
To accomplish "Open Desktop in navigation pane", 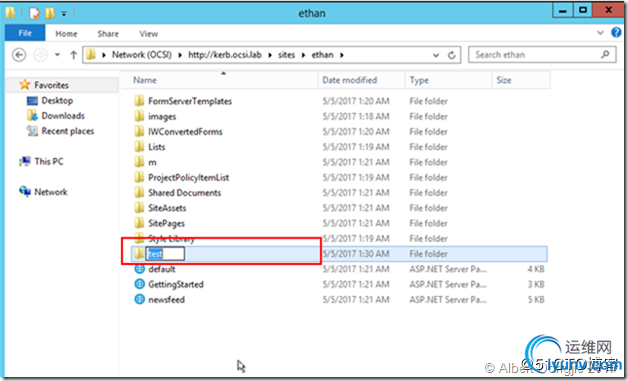I will (57, 101).
